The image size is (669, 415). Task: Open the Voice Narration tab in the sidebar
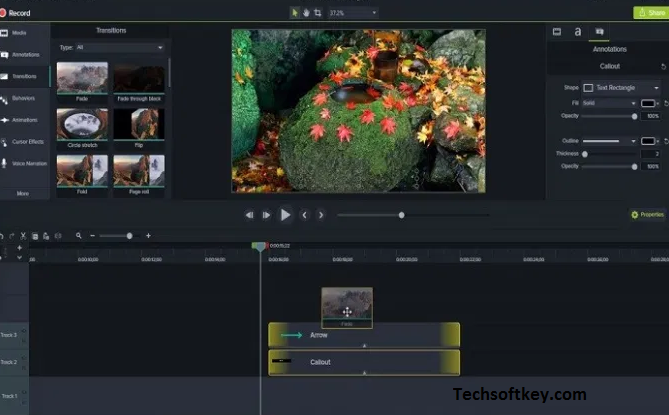(x=29, y=163)
